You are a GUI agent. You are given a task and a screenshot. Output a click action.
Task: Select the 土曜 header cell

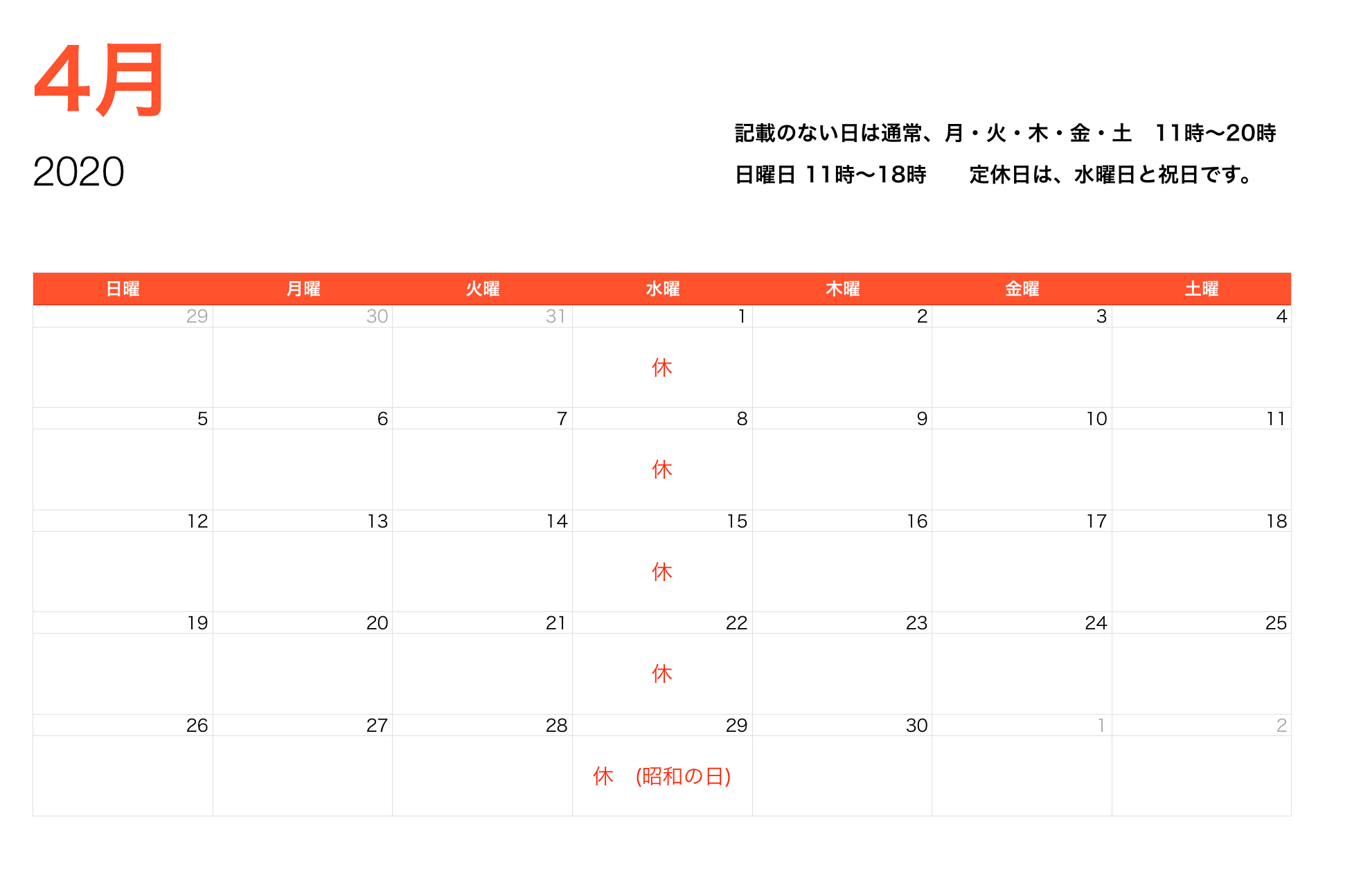[1203, 288]
